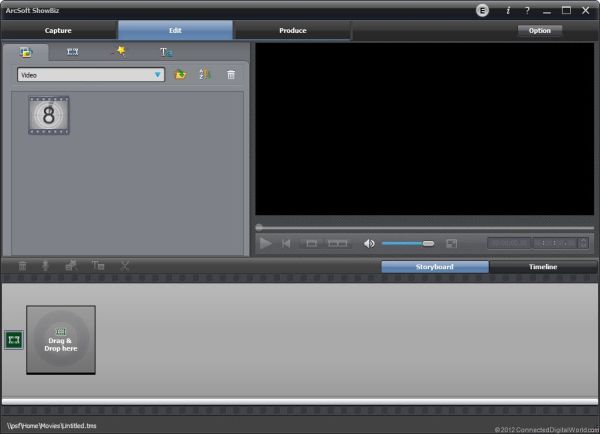Screen dimensions: 600x434
Task: Click the Option button
Action: pyautogui.click(x=540, y=31)
